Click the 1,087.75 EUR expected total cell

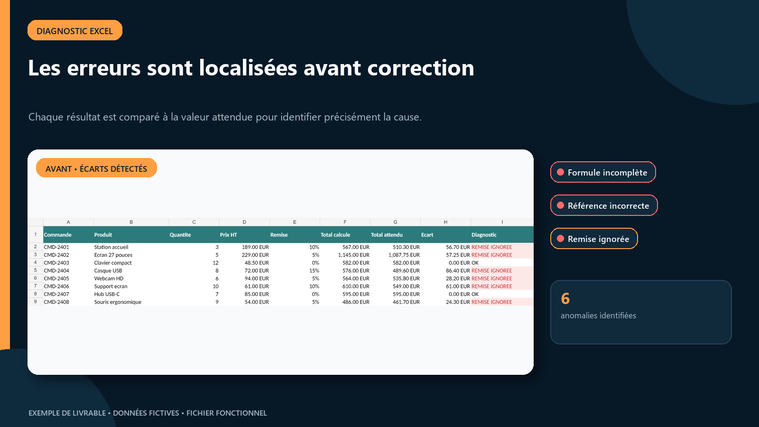pyautogui.click(x=395, y=255)
